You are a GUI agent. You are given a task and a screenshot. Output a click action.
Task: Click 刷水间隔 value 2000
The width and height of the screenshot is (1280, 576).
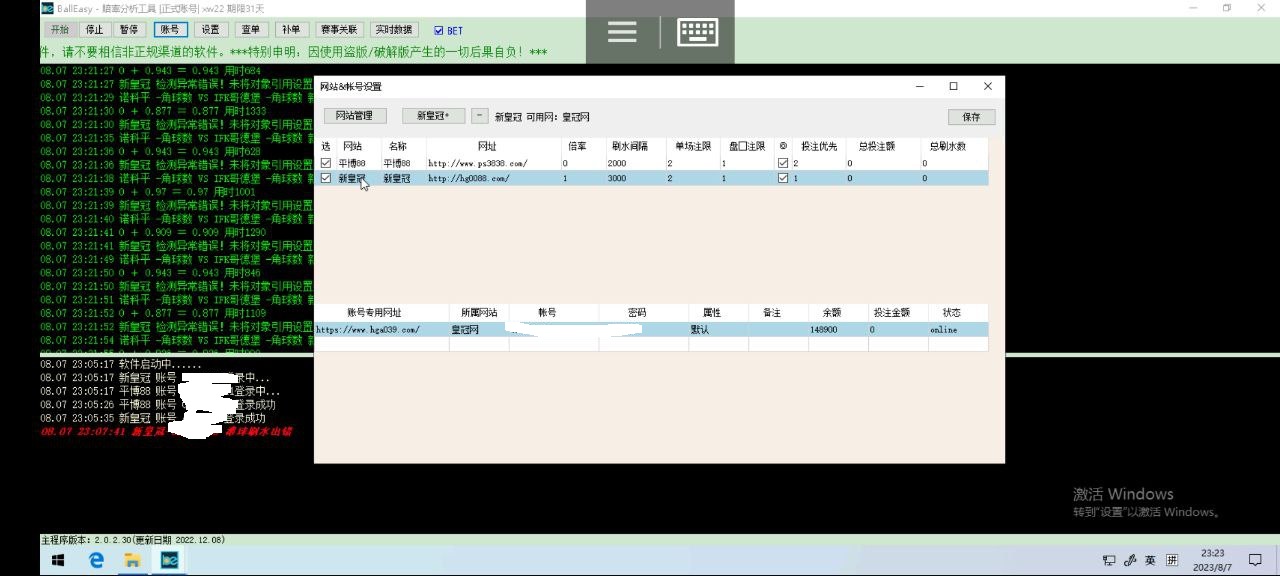tap(617, 163)
